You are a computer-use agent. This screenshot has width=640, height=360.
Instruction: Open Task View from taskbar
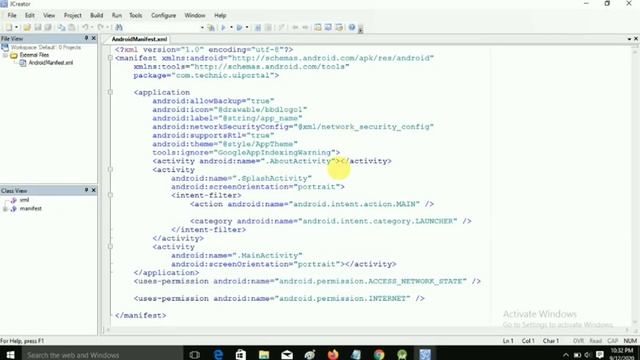click(x=195, y=354)
